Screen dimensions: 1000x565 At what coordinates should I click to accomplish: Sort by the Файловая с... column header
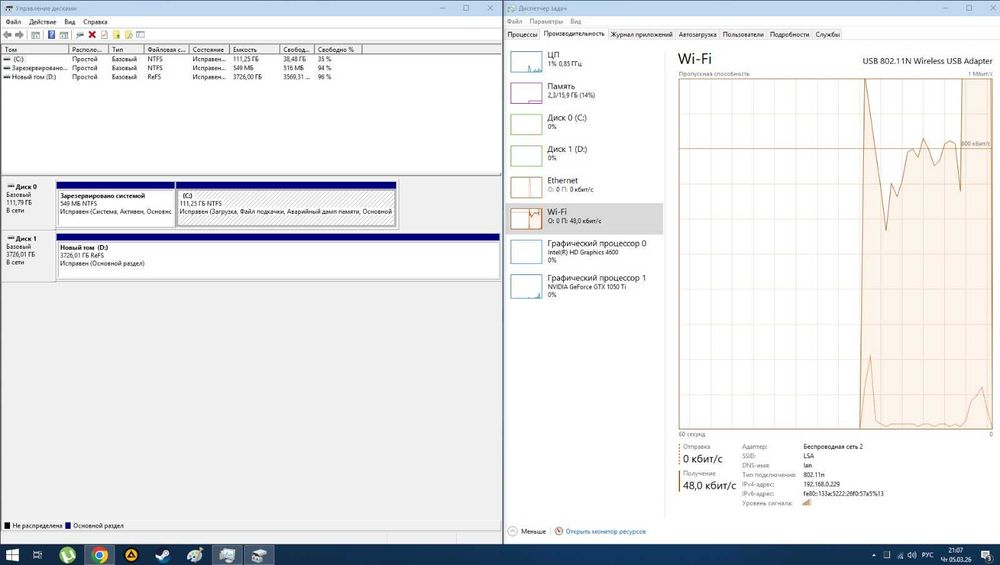pos(166,49)
